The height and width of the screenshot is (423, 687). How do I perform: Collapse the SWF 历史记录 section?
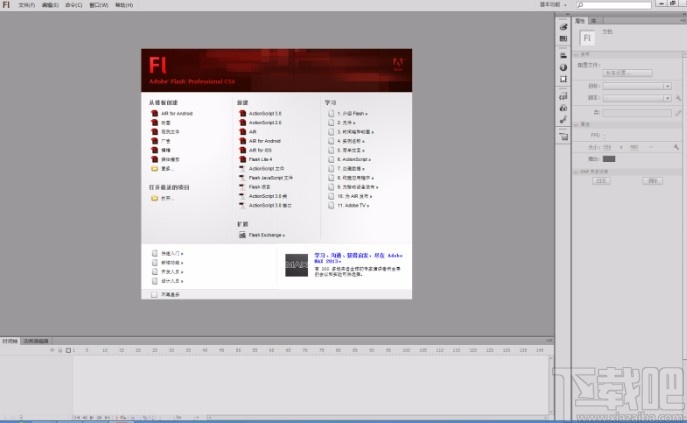pyautogui.click(x=577, y=172)
